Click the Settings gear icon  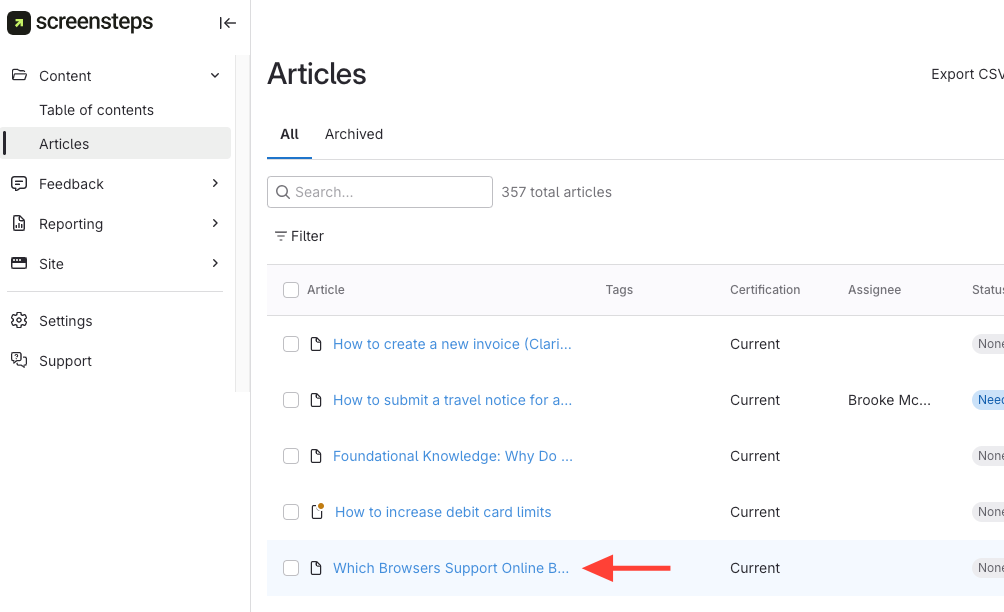[x=19, y=321]
